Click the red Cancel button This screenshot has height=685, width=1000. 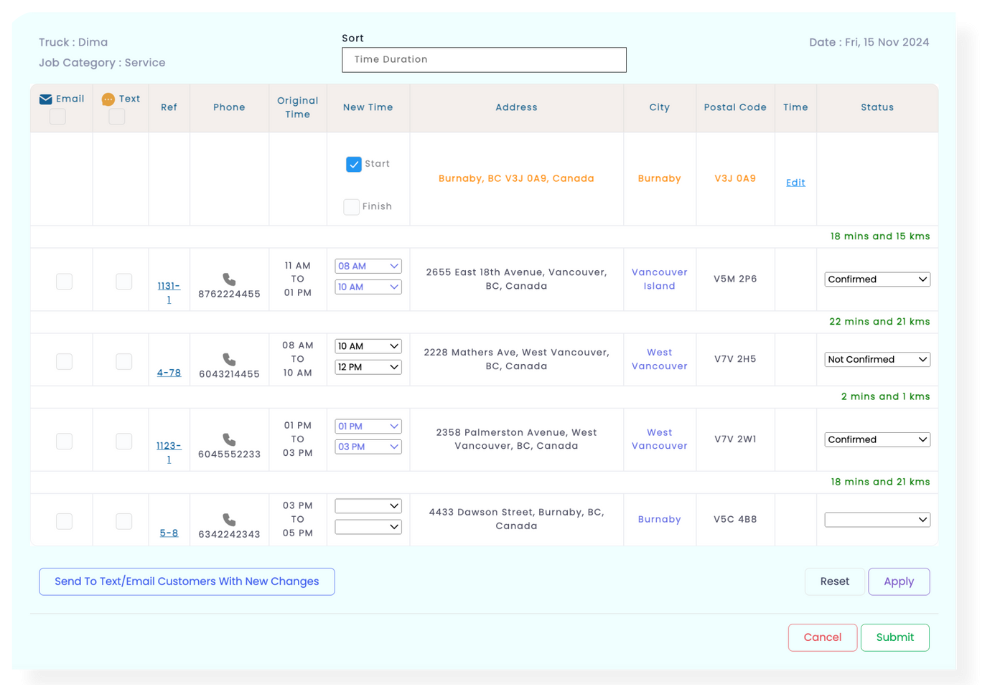click(x=822, y=637)
